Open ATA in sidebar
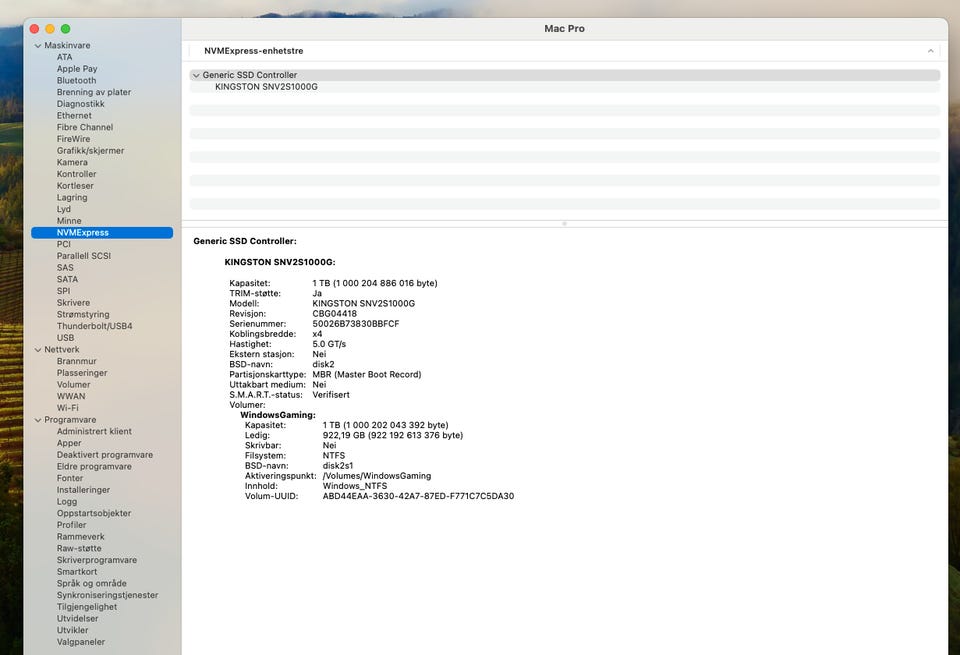960x655 pixels. click(64, 57)
